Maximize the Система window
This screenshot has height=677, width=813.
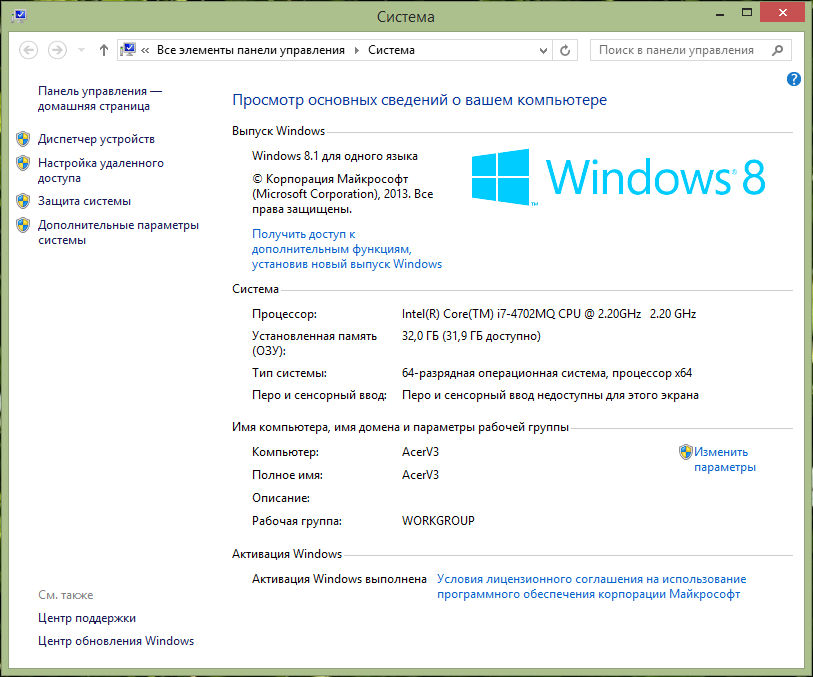[x=747, y=12]
